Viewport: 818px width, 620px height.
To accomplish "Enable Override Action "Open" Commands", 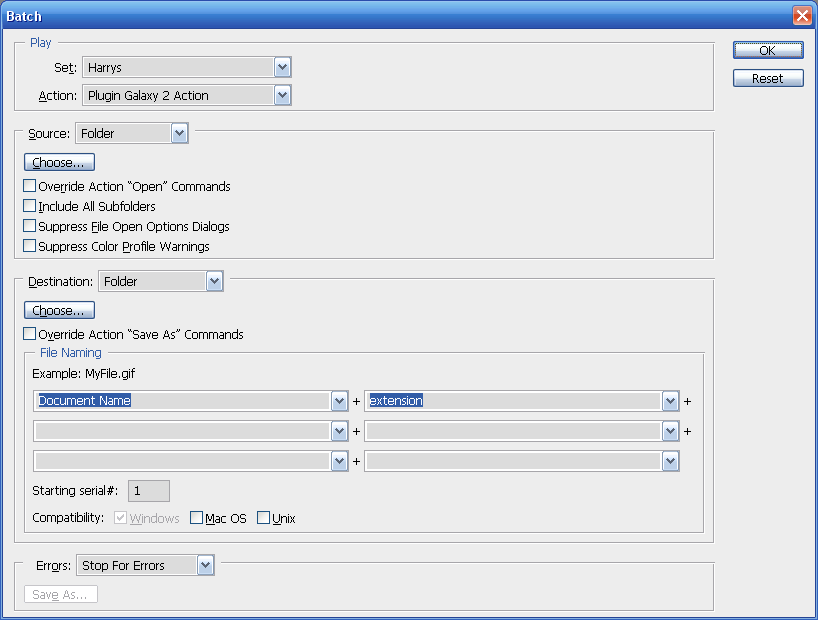I will tap(30, 186).
